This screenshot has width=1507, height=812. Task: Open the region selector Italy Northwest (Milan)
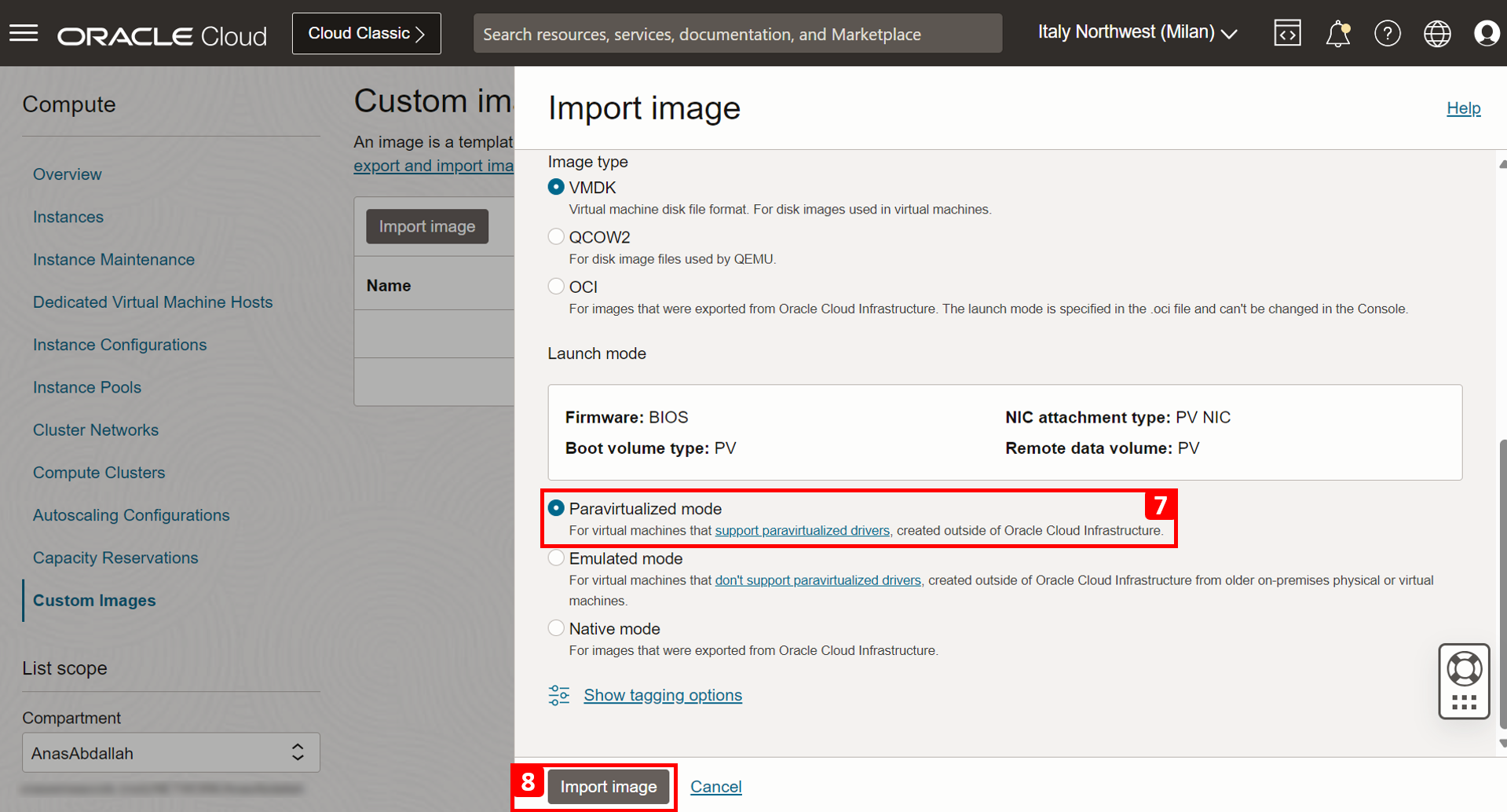pos(1137,32)
